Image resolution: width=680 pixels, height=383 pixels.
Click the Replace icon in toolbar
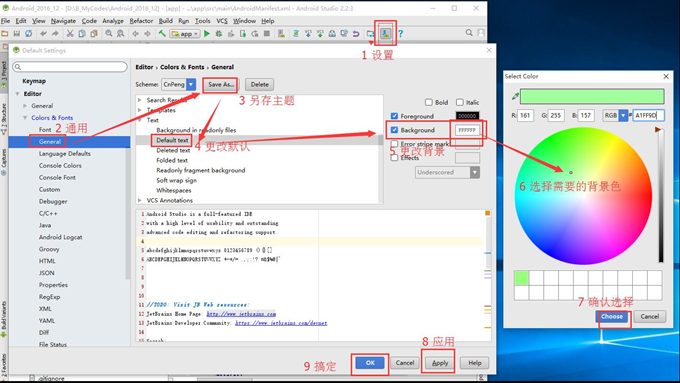pos(120,33)
